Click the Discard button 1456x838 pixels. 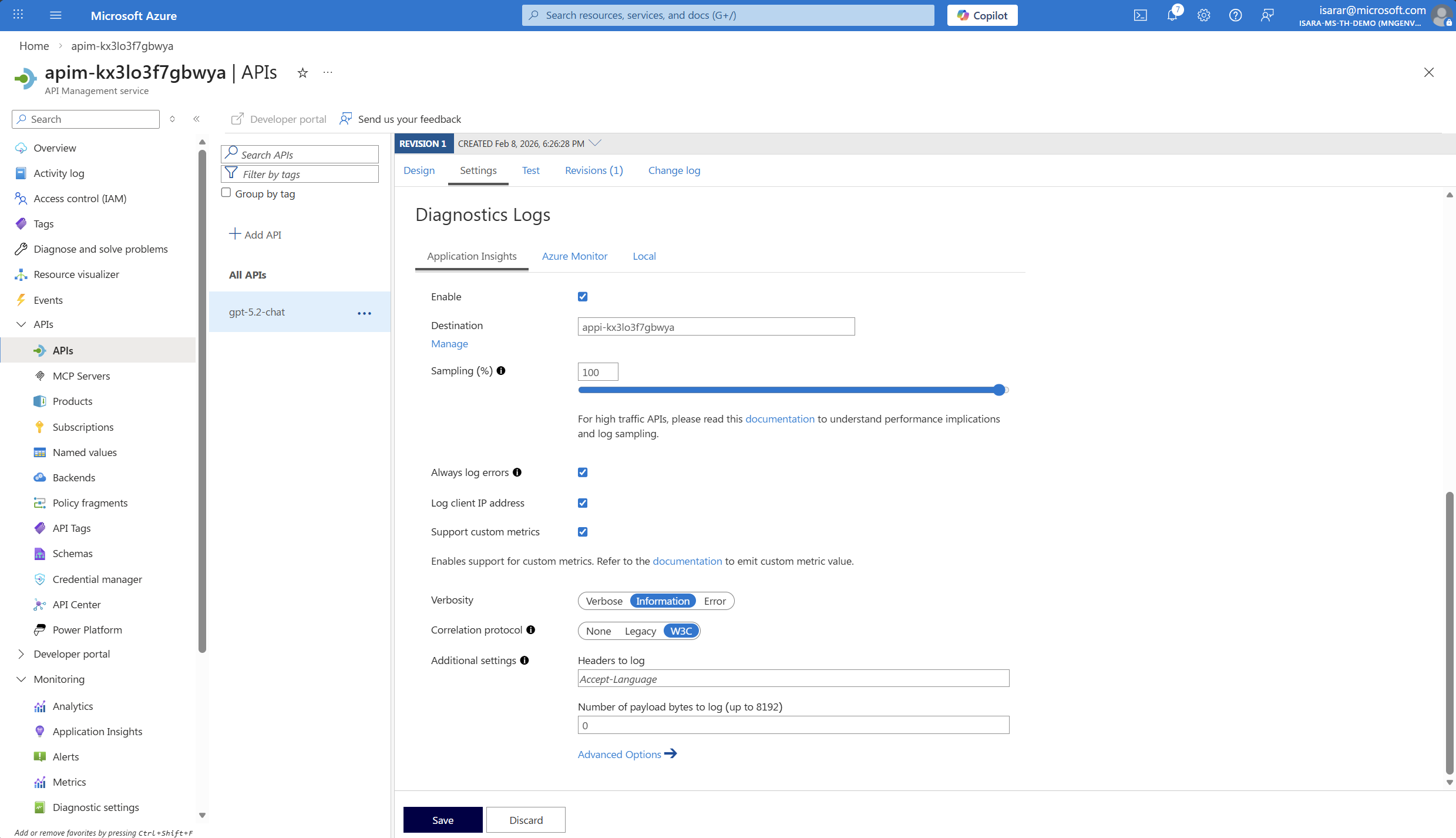tap(526, 820)
